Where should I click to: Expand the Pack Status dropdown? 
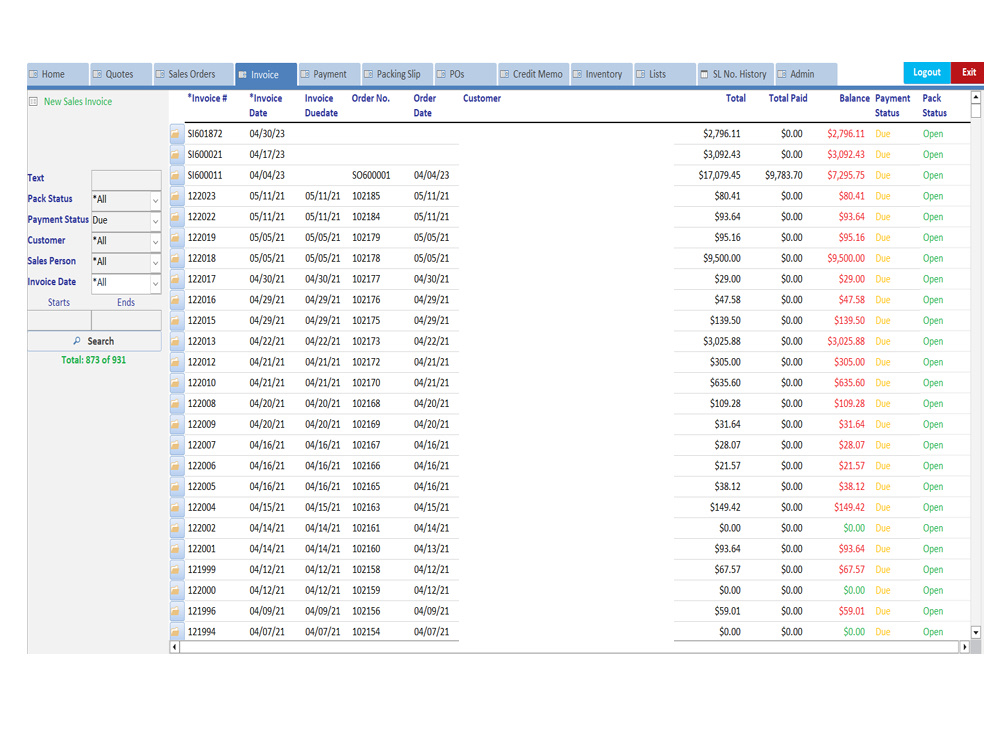coord(155,200)
